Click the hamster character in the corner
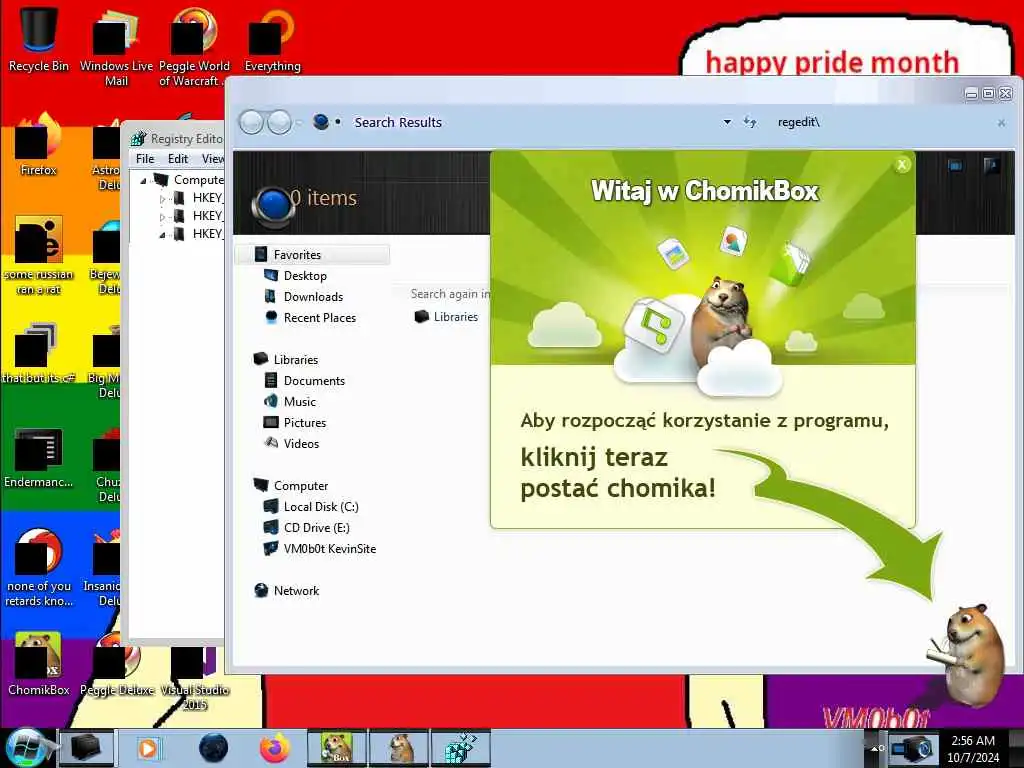Image resolution: width=1024 pixels, height=768 pixels. (x=968, y=656)
